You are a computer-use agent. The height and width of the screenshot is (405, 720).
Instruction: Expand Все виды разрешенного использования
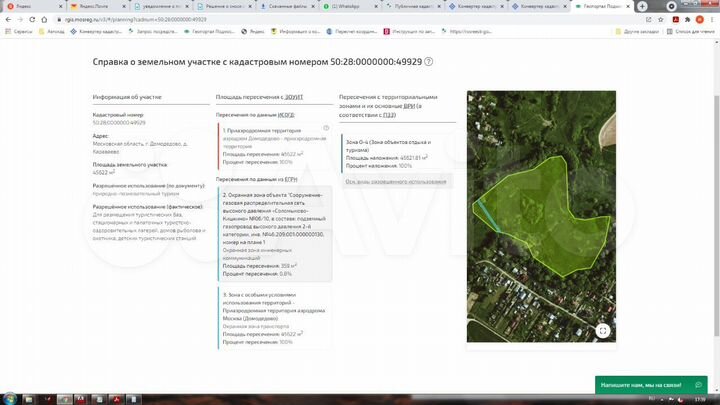[396, 181]
